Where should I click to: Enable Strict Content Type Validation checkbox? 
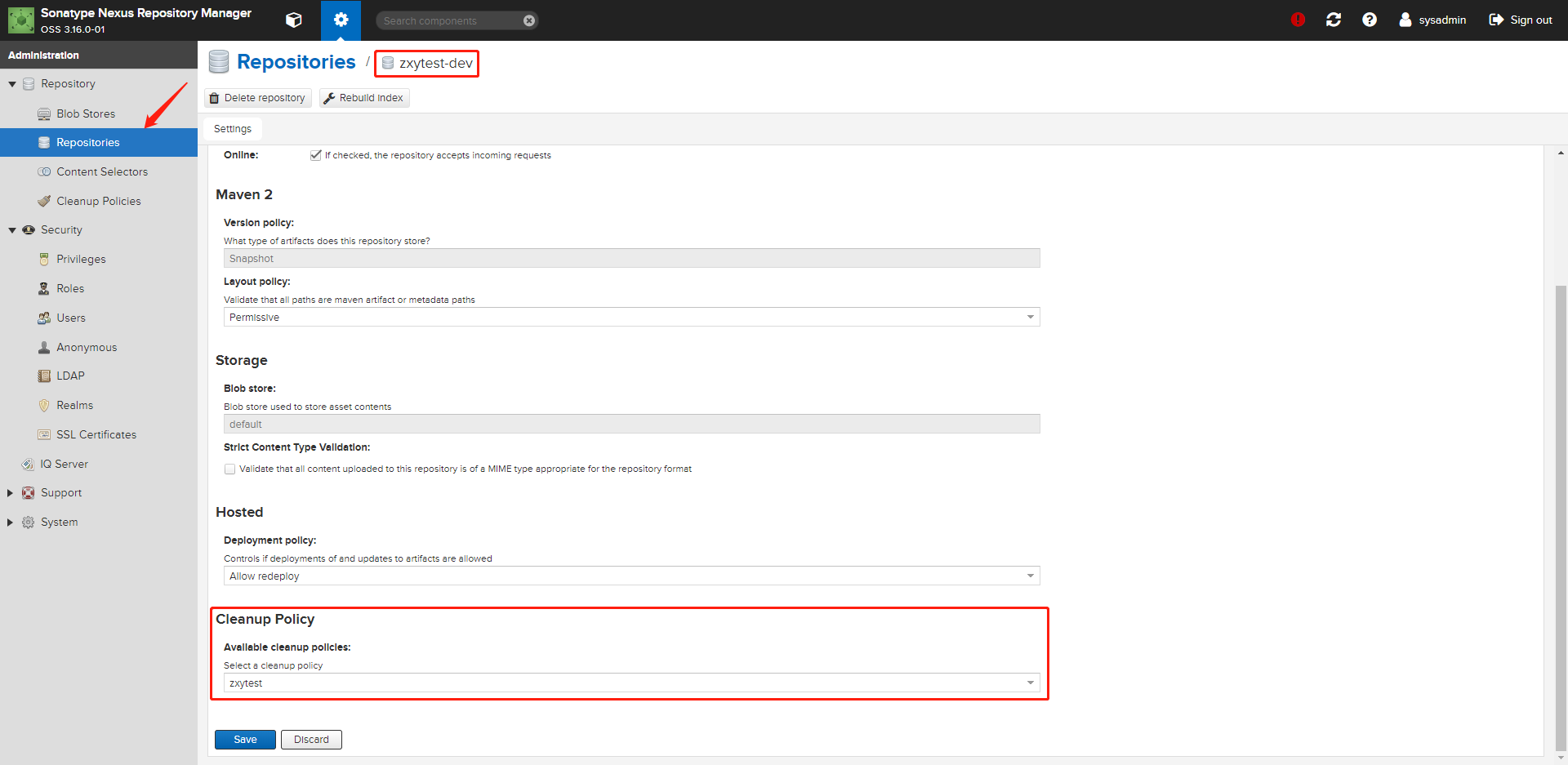coord(230,469)
